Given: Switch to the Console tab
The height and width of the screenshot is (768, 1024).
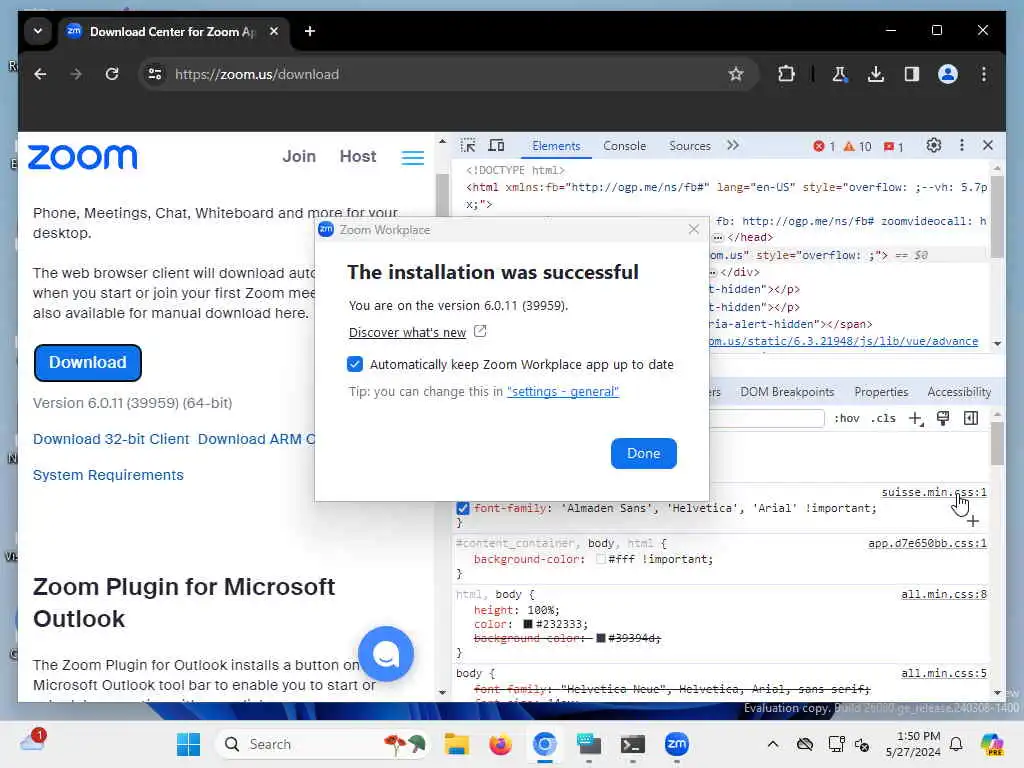Looking at the screenshot, I should [624, 146].
